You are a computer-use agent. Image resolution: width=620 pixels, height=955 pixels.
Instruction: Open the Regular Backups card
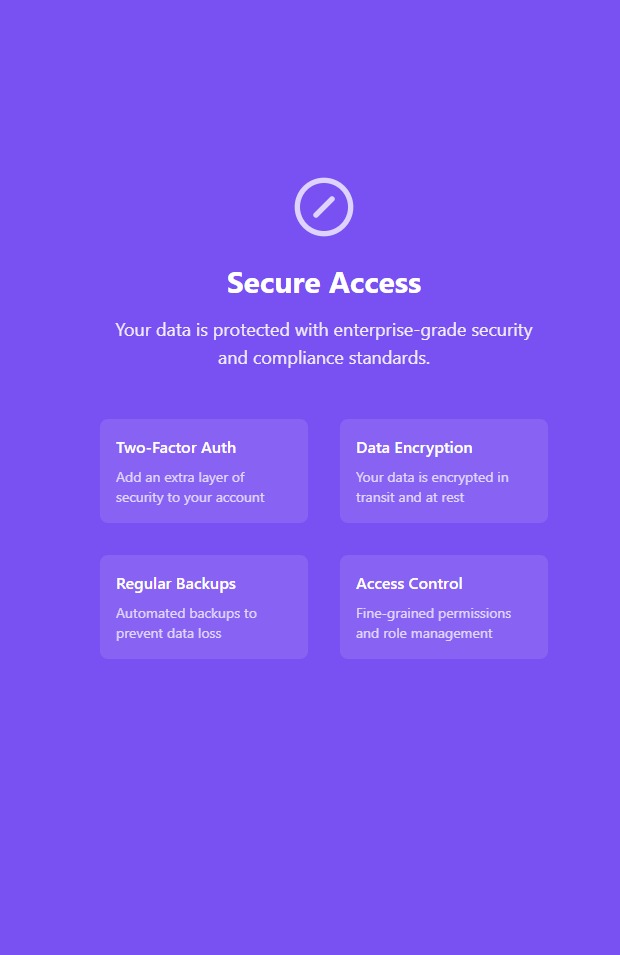pyautogui.click(x=204, y=607)
